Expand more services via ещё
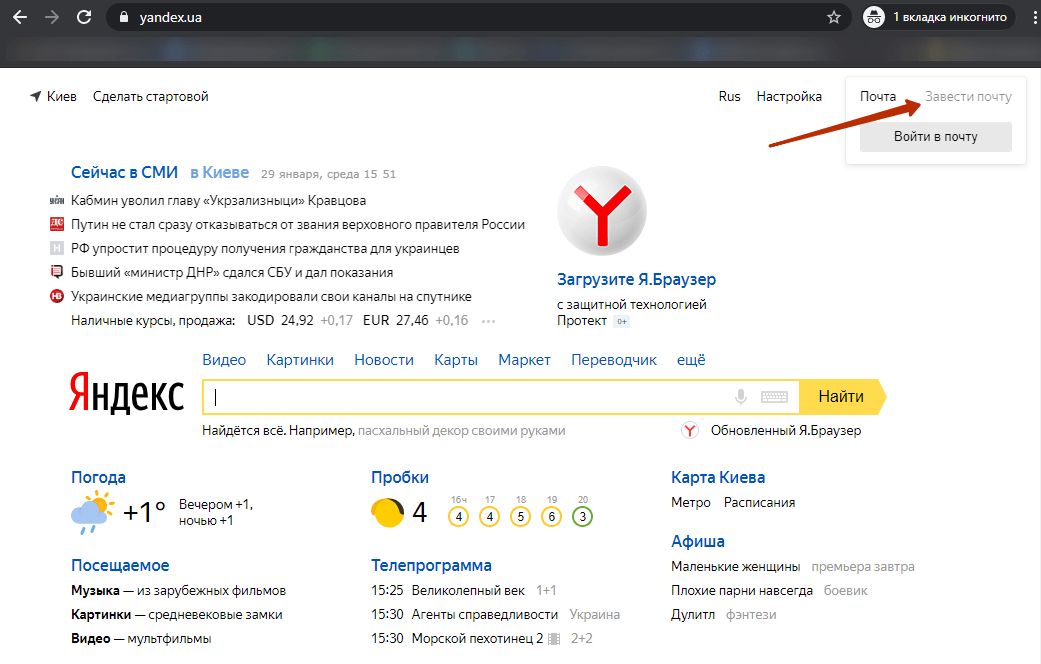This screenshot has height=664, width=1041. coord(691,360)
